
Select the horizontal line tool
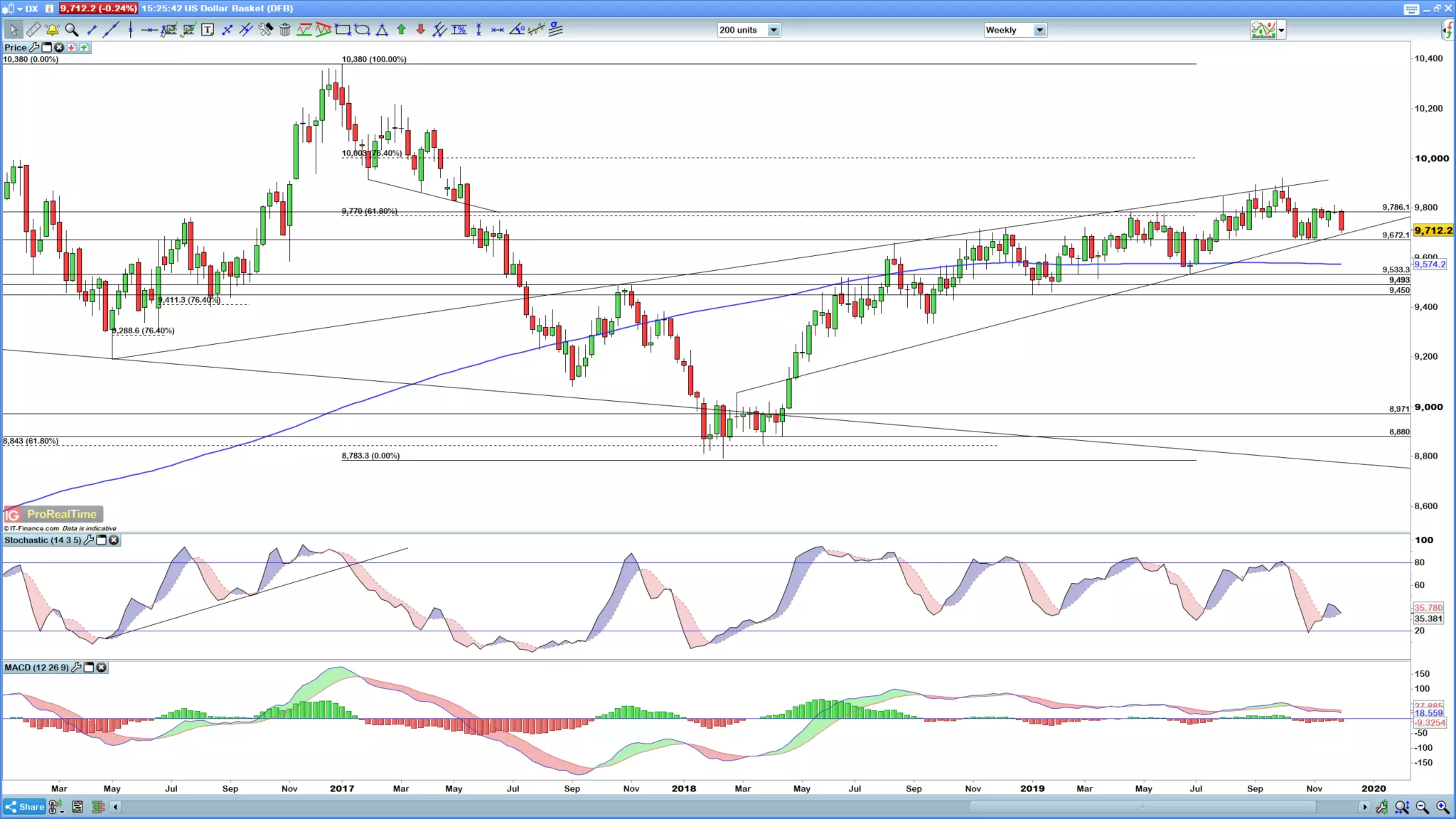pos(149,30)
